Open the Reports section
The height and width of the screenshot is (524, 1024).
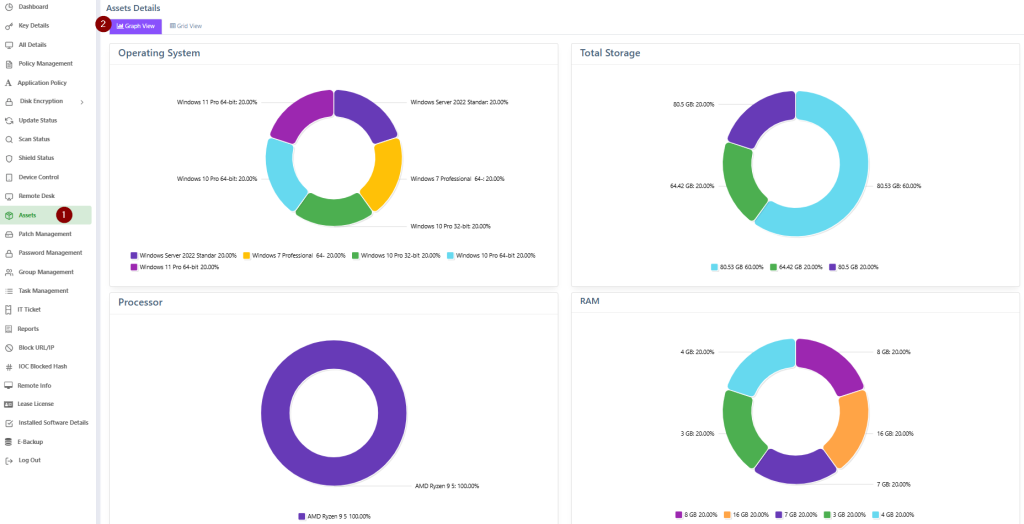pos(28,328)
